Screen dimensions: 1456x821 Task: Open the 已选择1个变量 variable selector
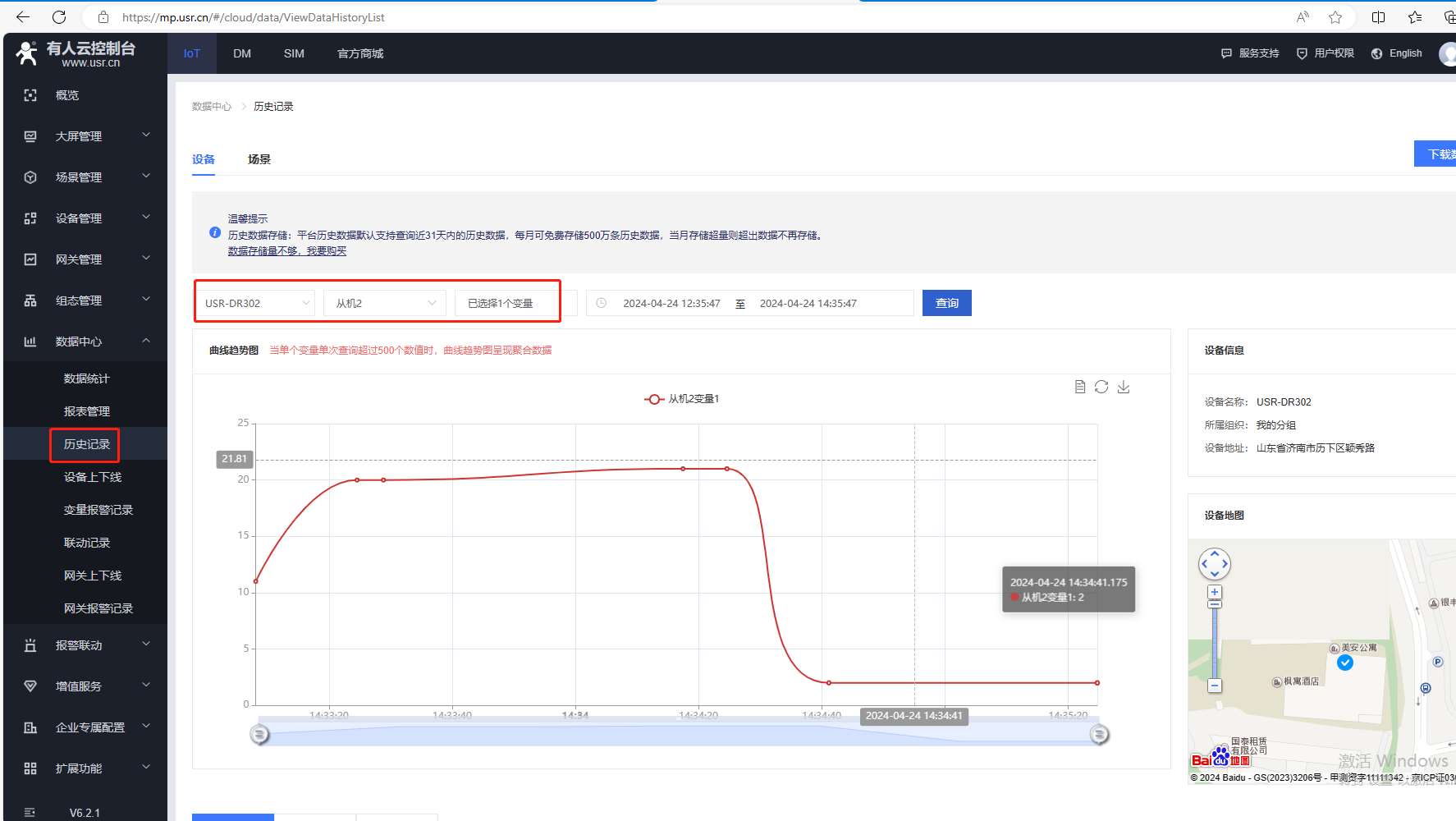[x=507, y=303]
